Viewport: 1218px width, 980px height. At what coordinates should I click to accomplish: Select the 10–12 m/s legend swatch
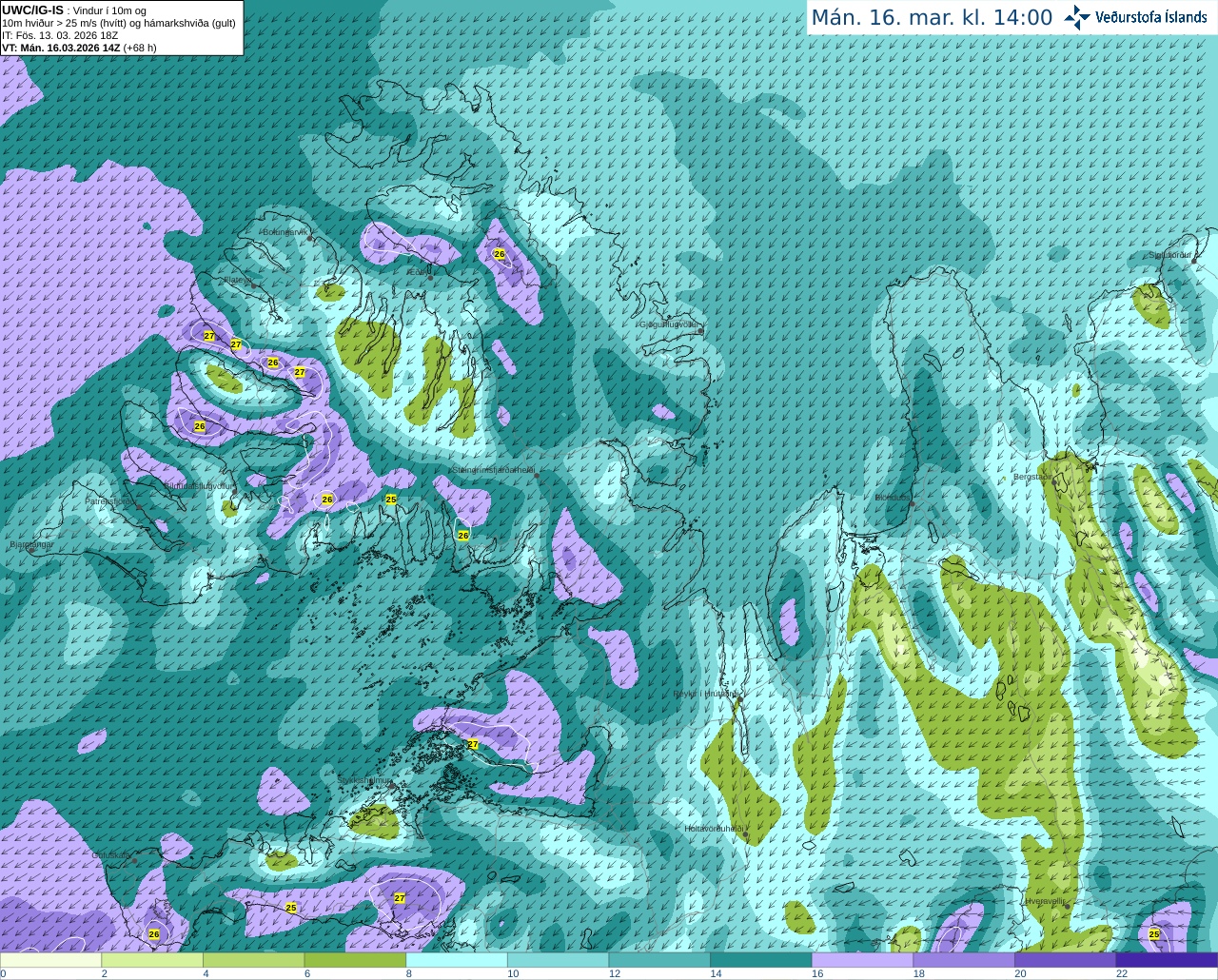[x=558, y=960]
